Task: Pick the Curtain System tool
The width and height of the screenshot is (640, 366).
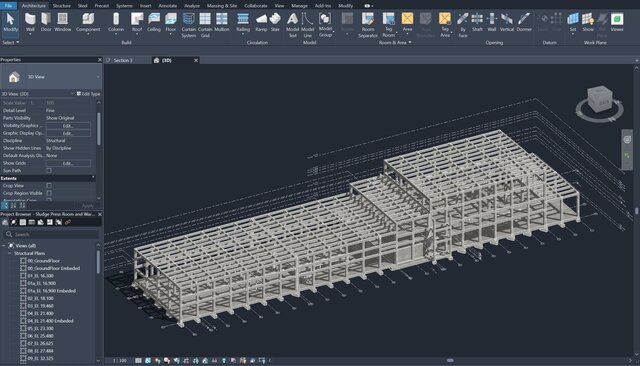Action: point(189,25)
